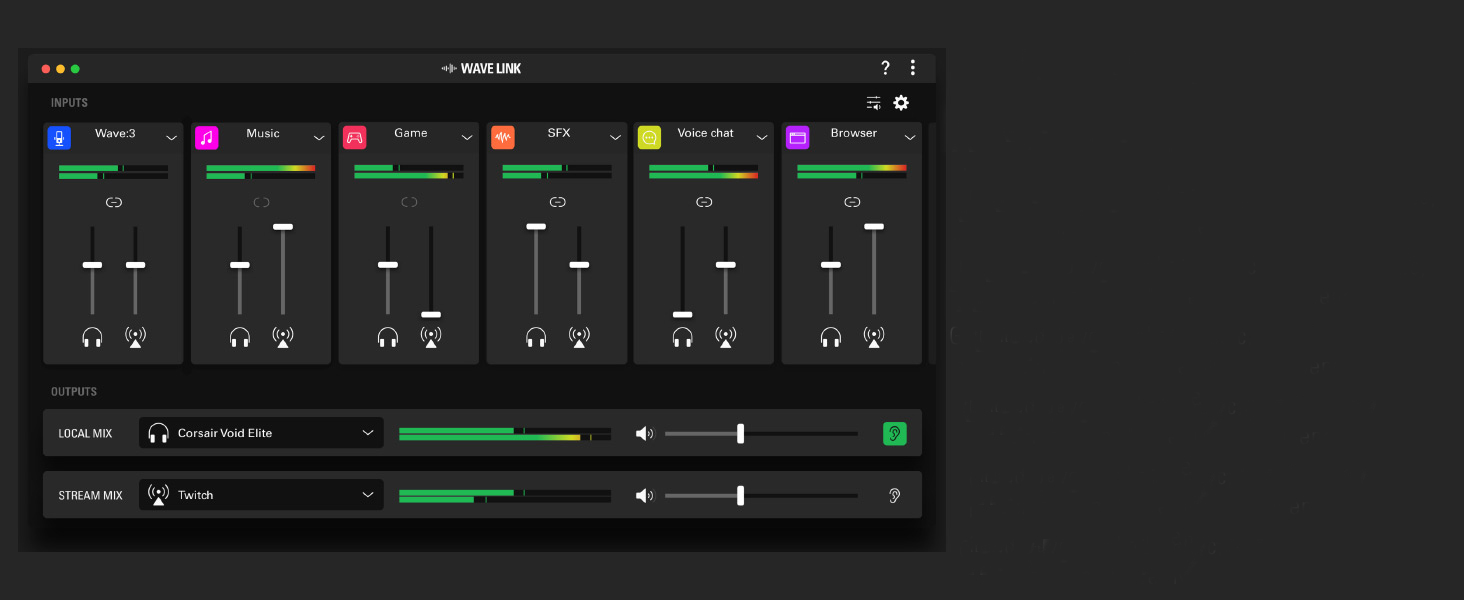
Task: Mute Voice chat stream broadcast output
Action: pyautogui.click(x=726, y=337)
